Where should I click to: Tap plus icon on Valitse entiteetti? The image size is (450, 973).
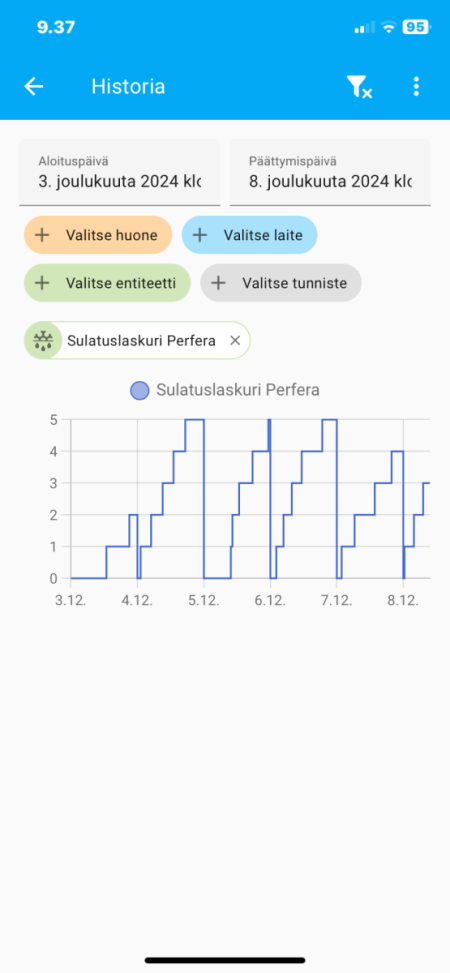pyautogui.click(x=42, y=283)
